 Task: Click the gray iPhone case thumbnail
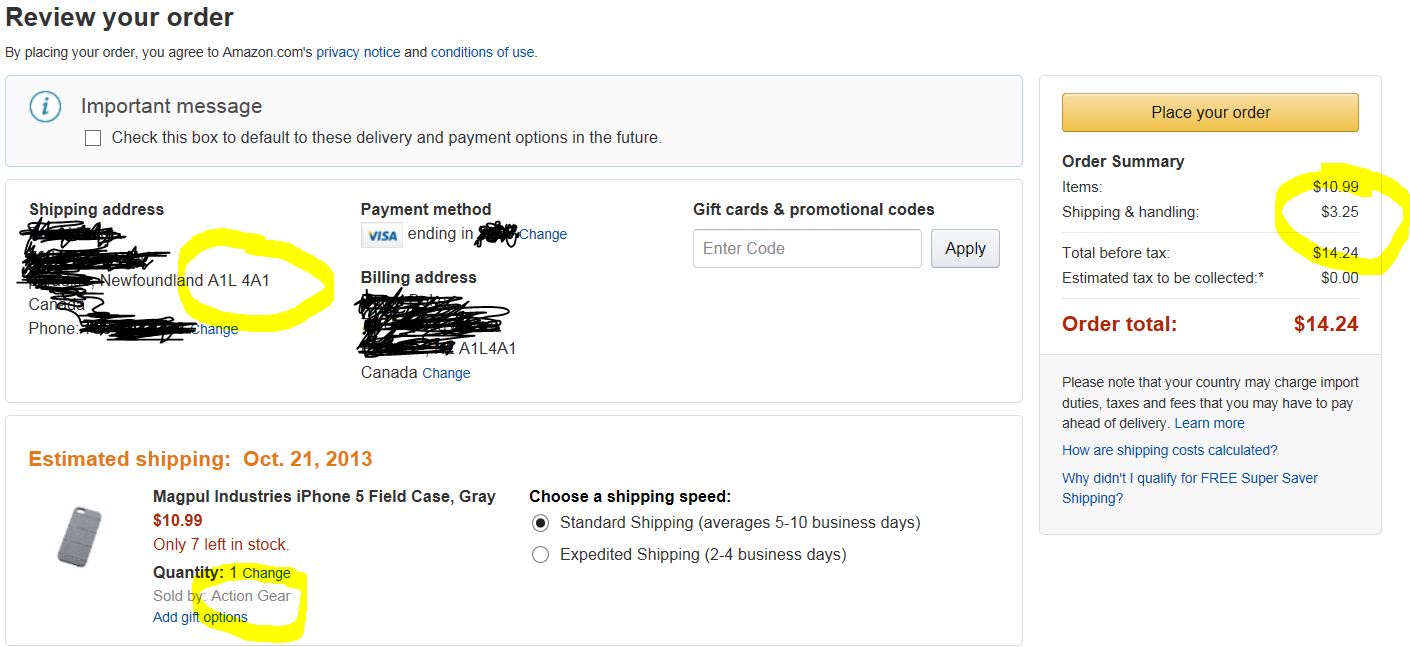pos(79,537)
